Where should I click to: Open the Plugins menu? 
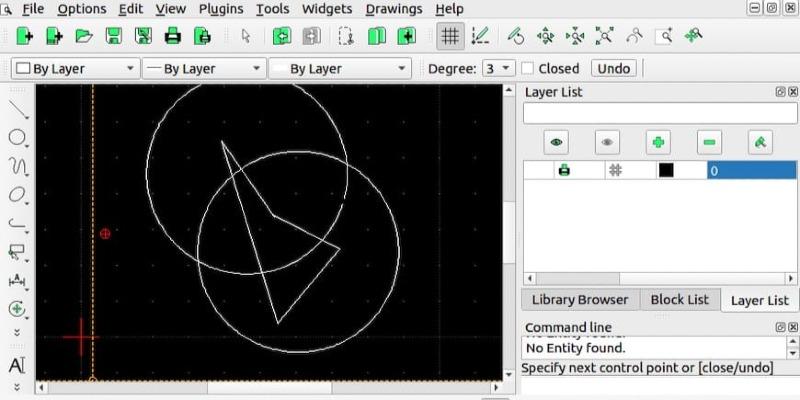click(220, 9)
